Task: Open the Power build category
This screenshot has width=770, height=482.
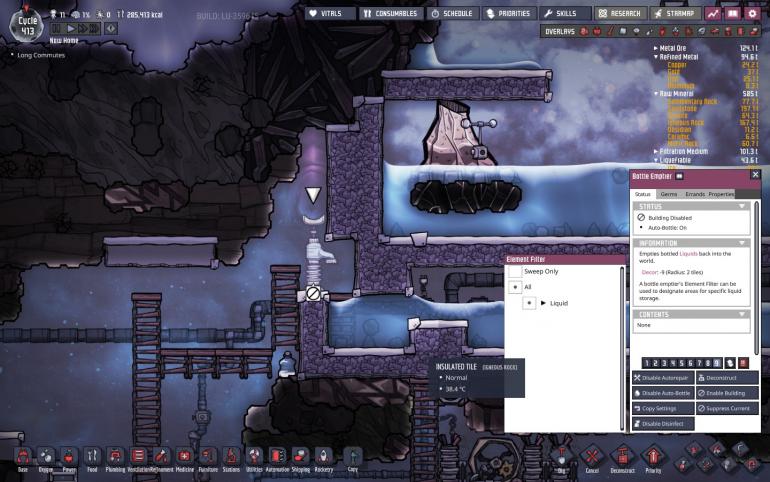Action: [x=69, y=457]
